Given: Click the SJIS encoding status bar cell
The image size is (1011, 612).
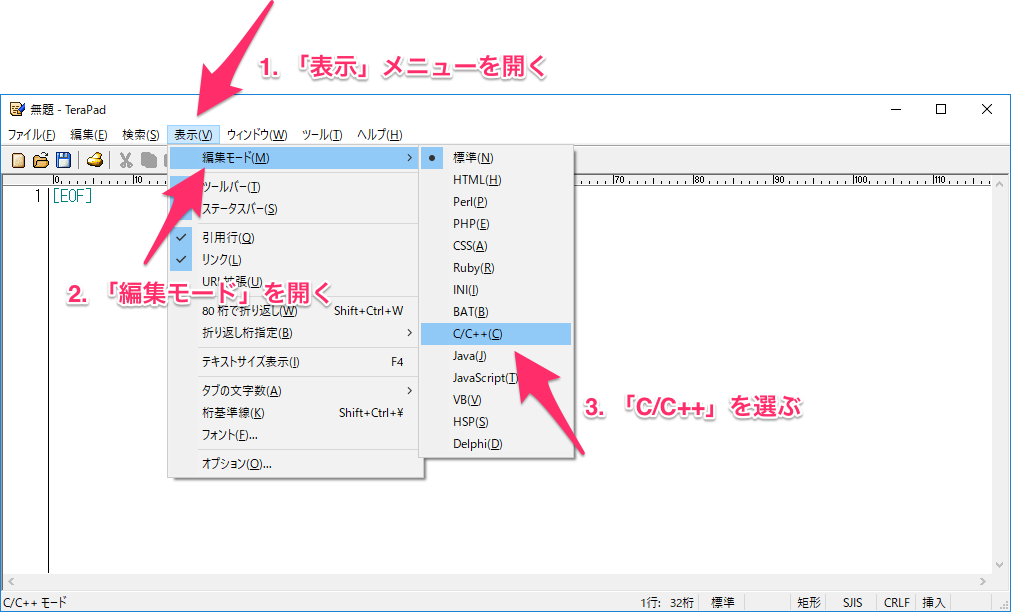Looking at the screenshot, I should [852, 602].
